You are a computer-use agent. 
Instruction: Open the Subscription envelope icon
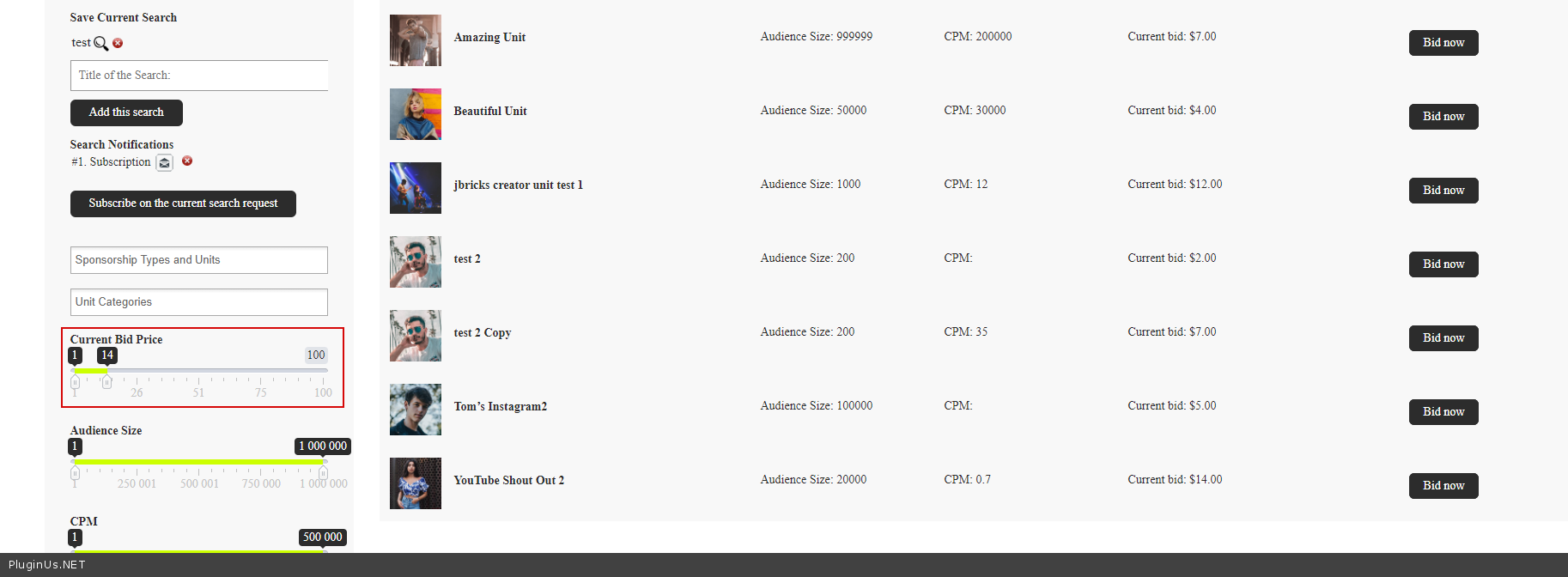click(x=164, y=162)
